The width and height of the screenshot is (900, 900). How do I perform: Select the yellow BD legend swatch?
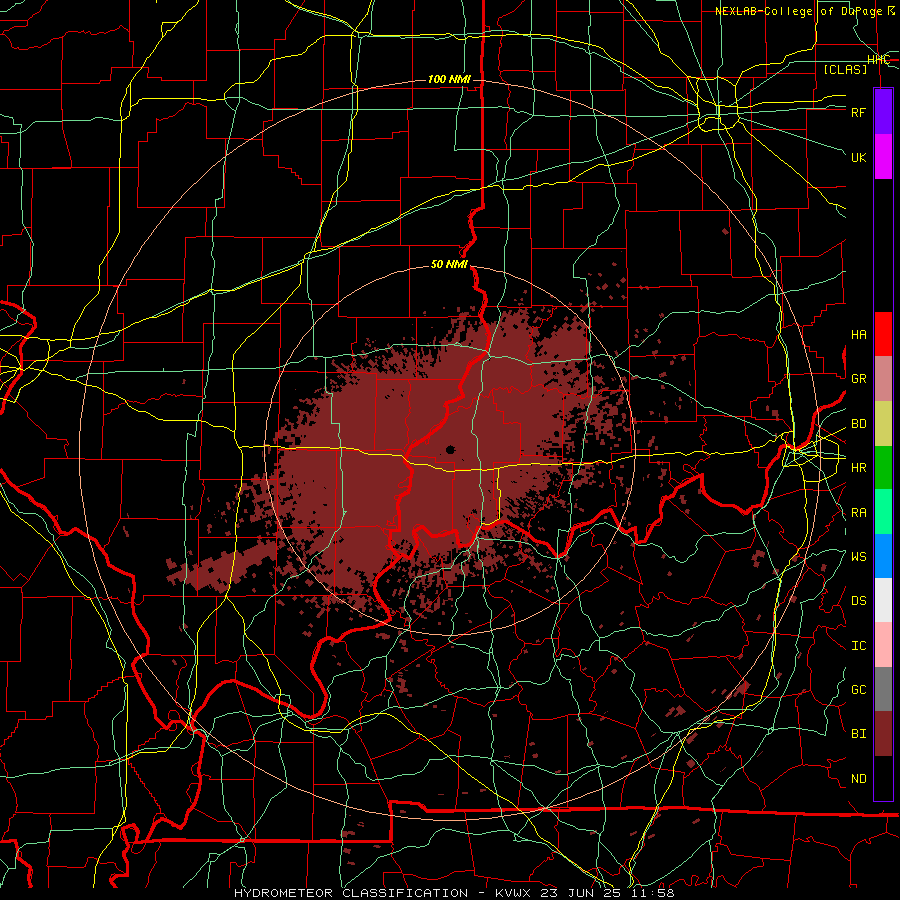[883, 424]
